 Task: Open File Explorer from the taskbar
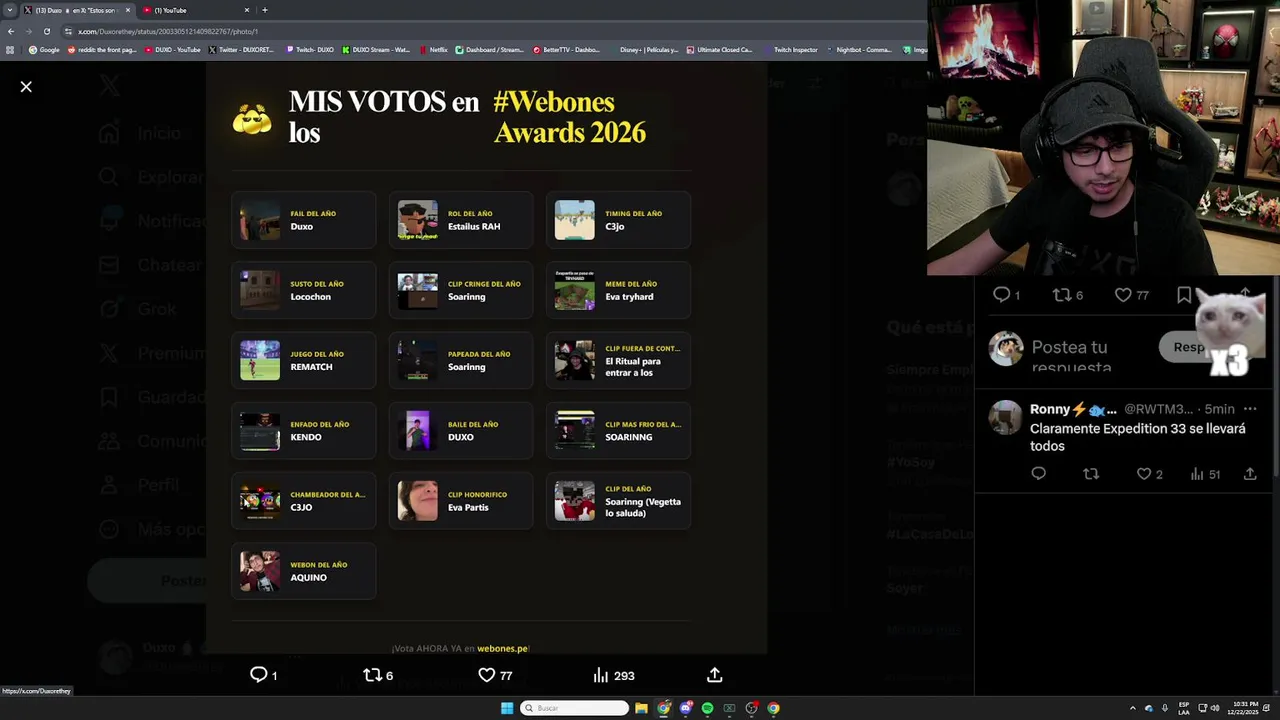point(641,708)
